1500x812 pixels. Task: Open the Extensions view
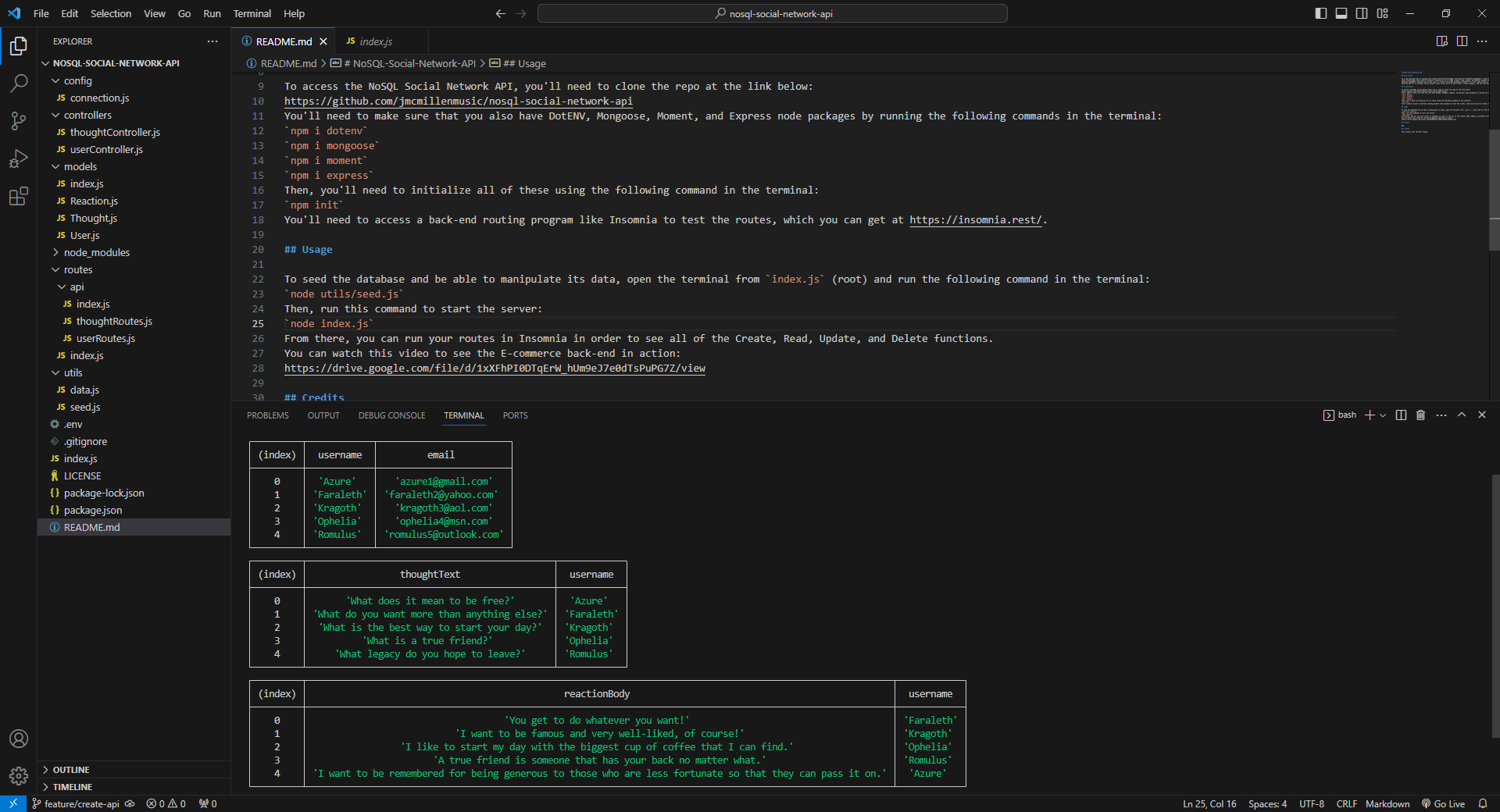[19, 196]
